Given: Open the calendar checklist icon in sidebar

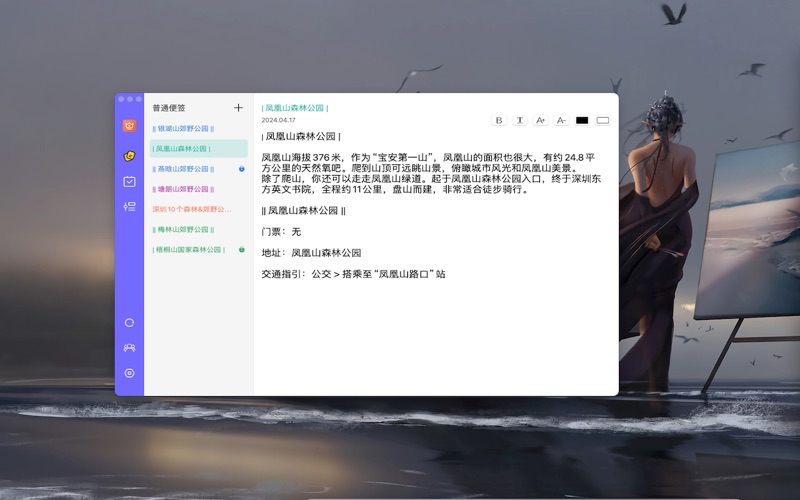Looking at the screenshot, I should point(129,182).
